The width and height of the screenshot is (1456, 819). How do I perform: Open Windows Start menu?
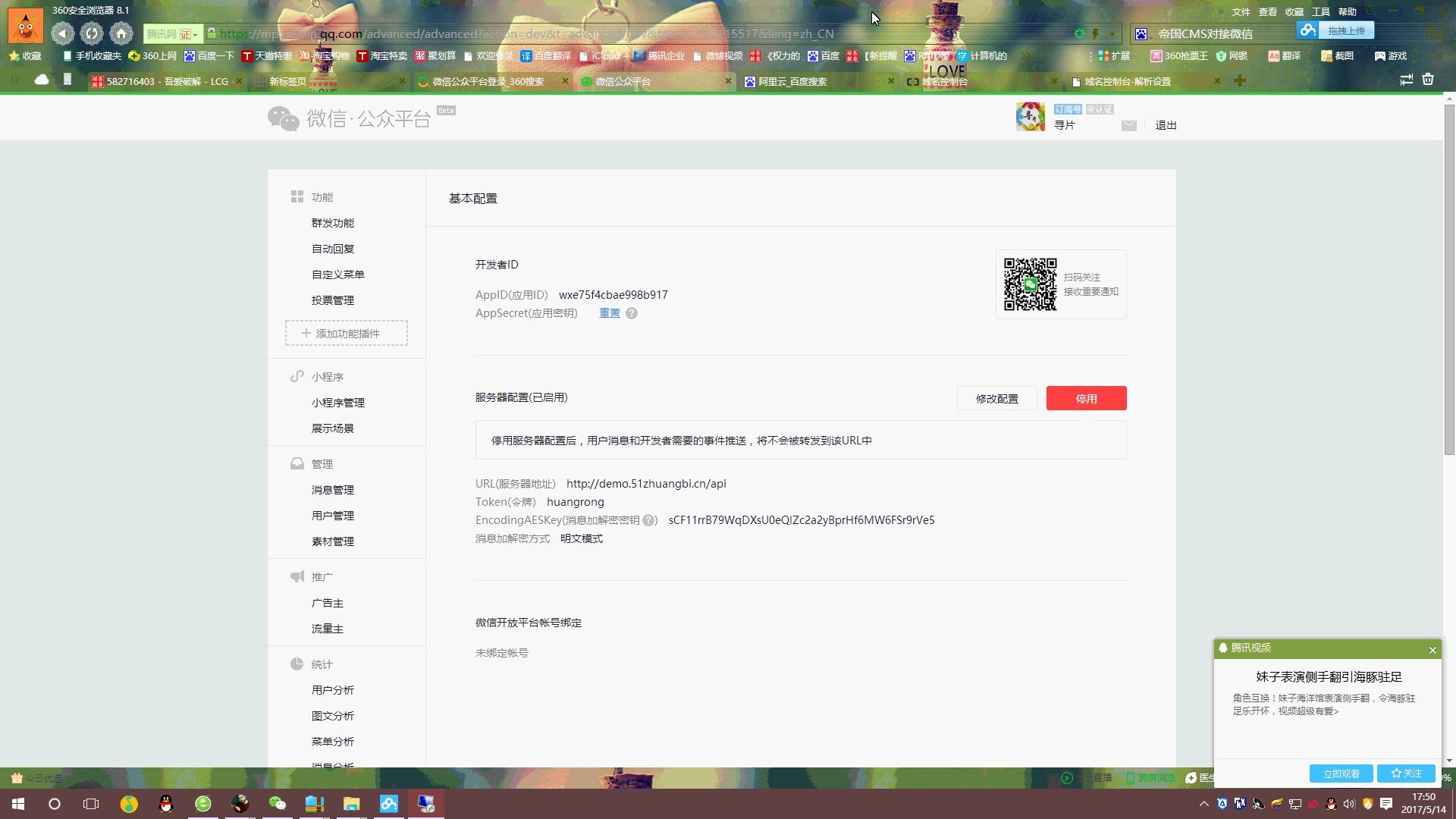tap(18, 804)
